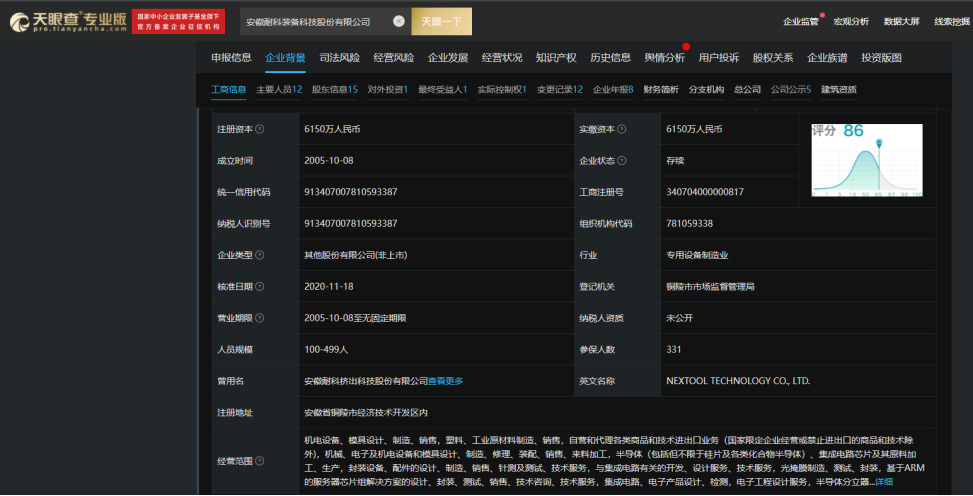The height and width of the screenshot is (496, 973).
Task: Clear the search box with the X icon
Action: (x=399, y=21)
